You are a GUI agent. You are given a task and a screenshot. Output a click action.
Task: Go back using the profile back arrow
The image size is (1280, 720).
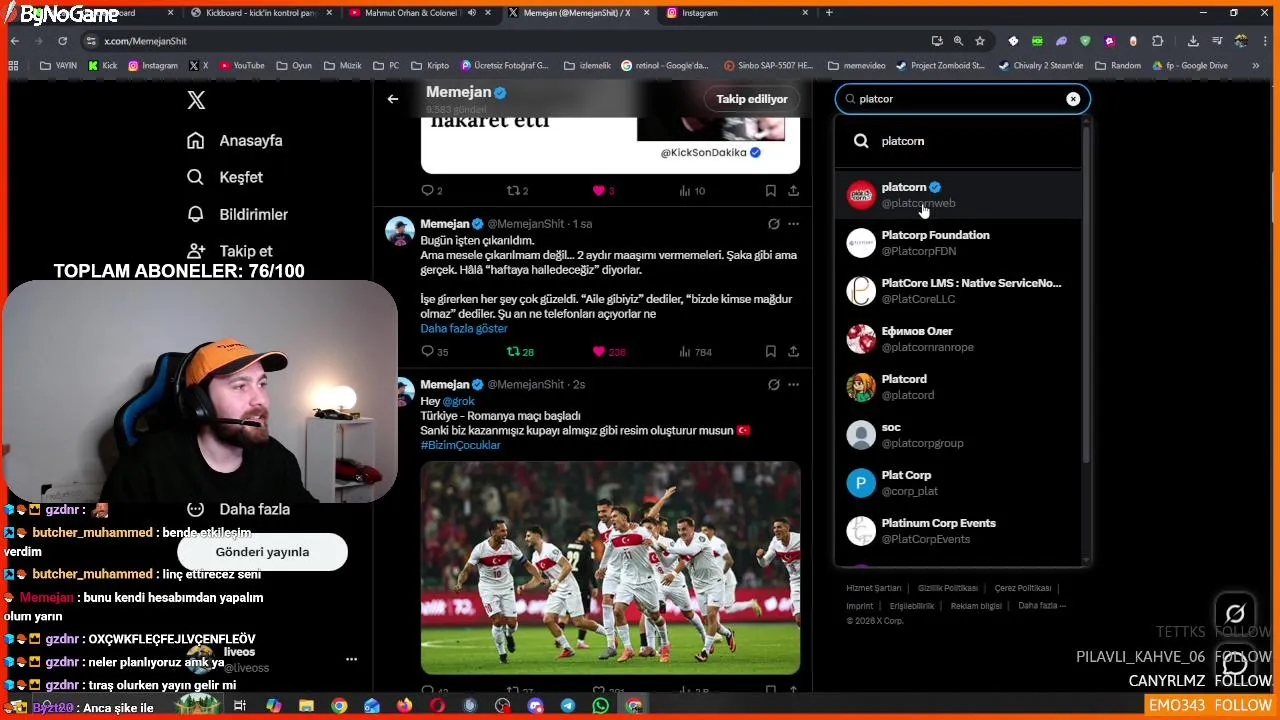[393, 99]
